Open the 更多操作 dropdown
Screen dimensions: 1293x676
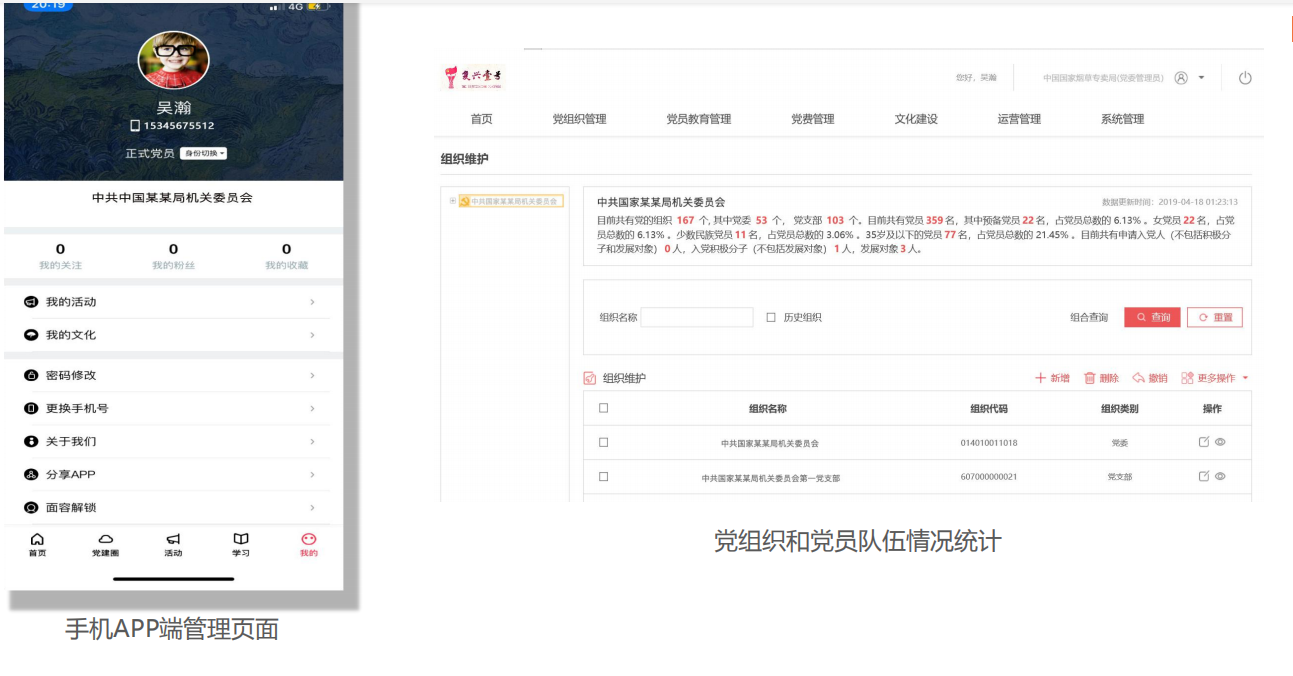[1215, 378]
